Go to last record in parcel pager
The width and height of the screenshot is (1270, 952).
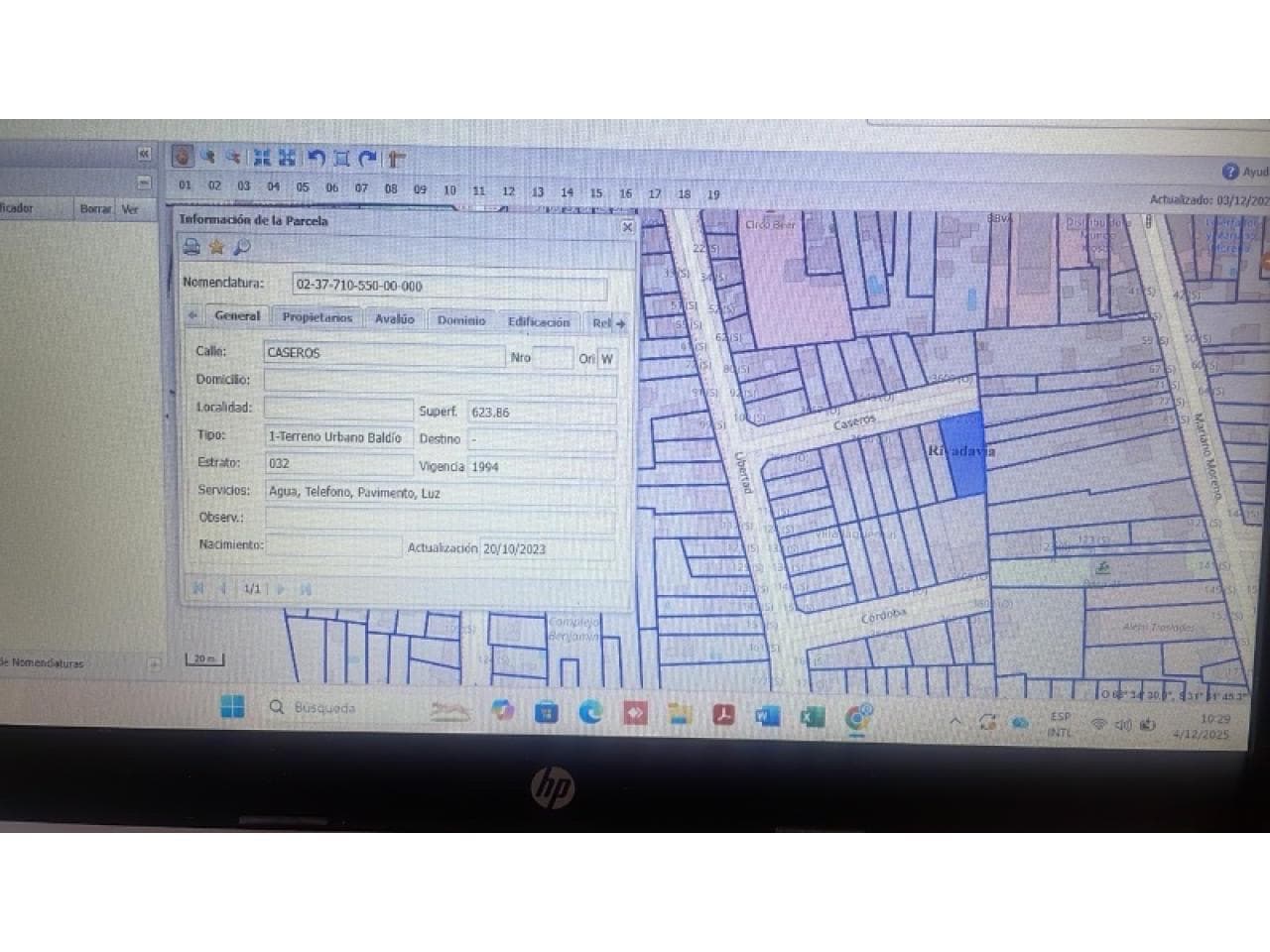point(306,589)
